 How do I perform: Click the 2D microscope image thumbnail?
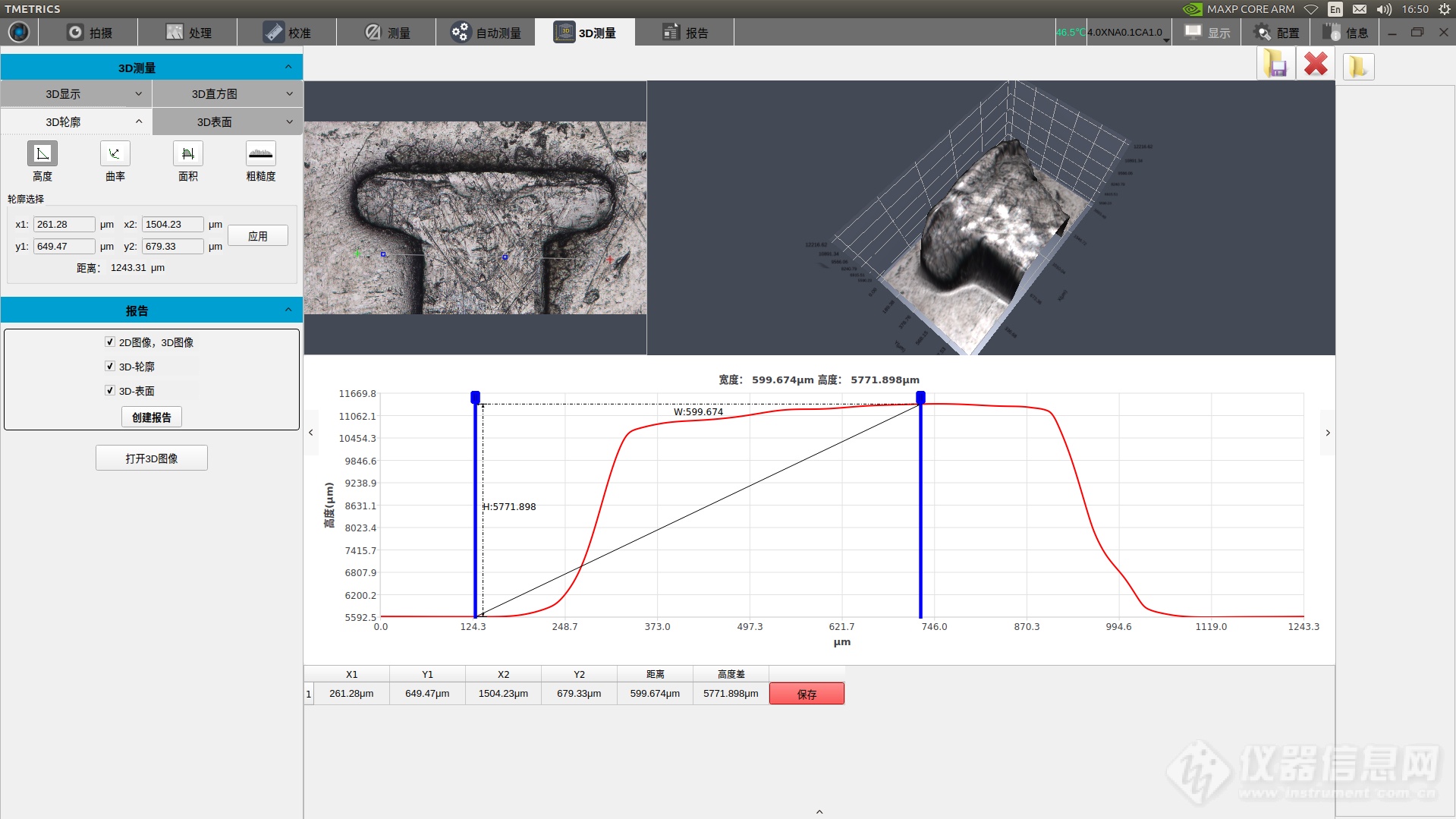476,218
